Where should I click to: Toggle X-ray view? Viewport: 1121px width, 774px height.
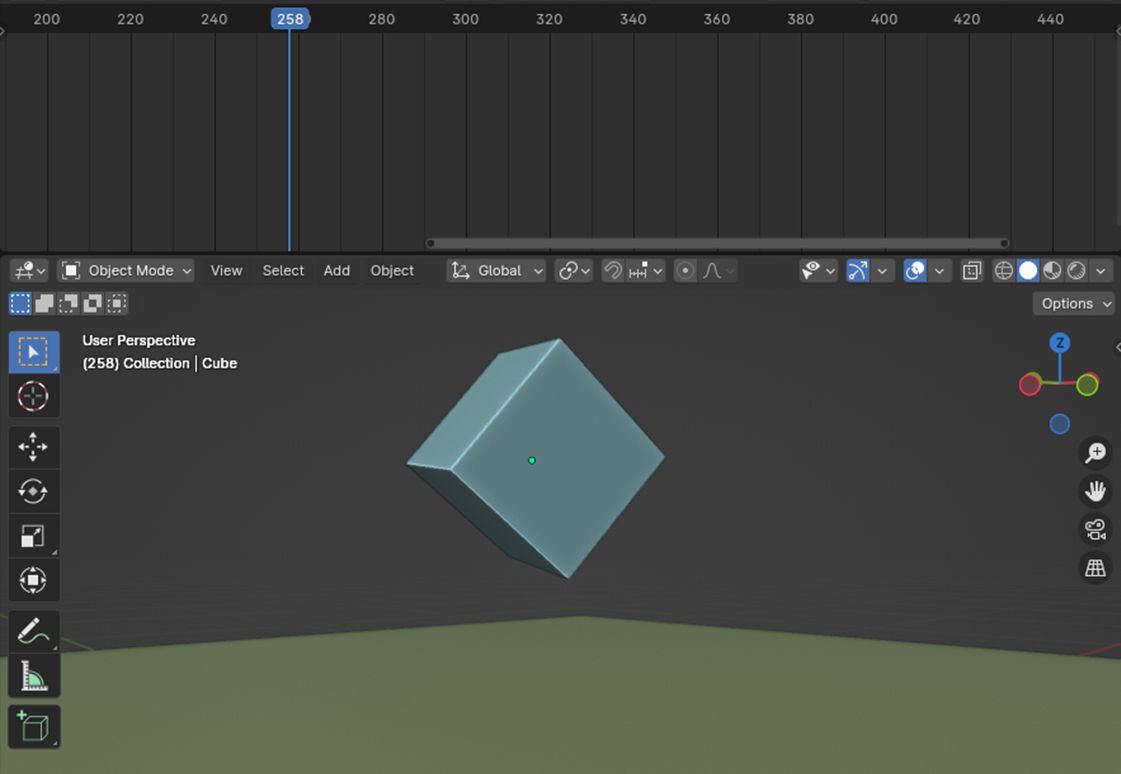click(x=971, y=271)
